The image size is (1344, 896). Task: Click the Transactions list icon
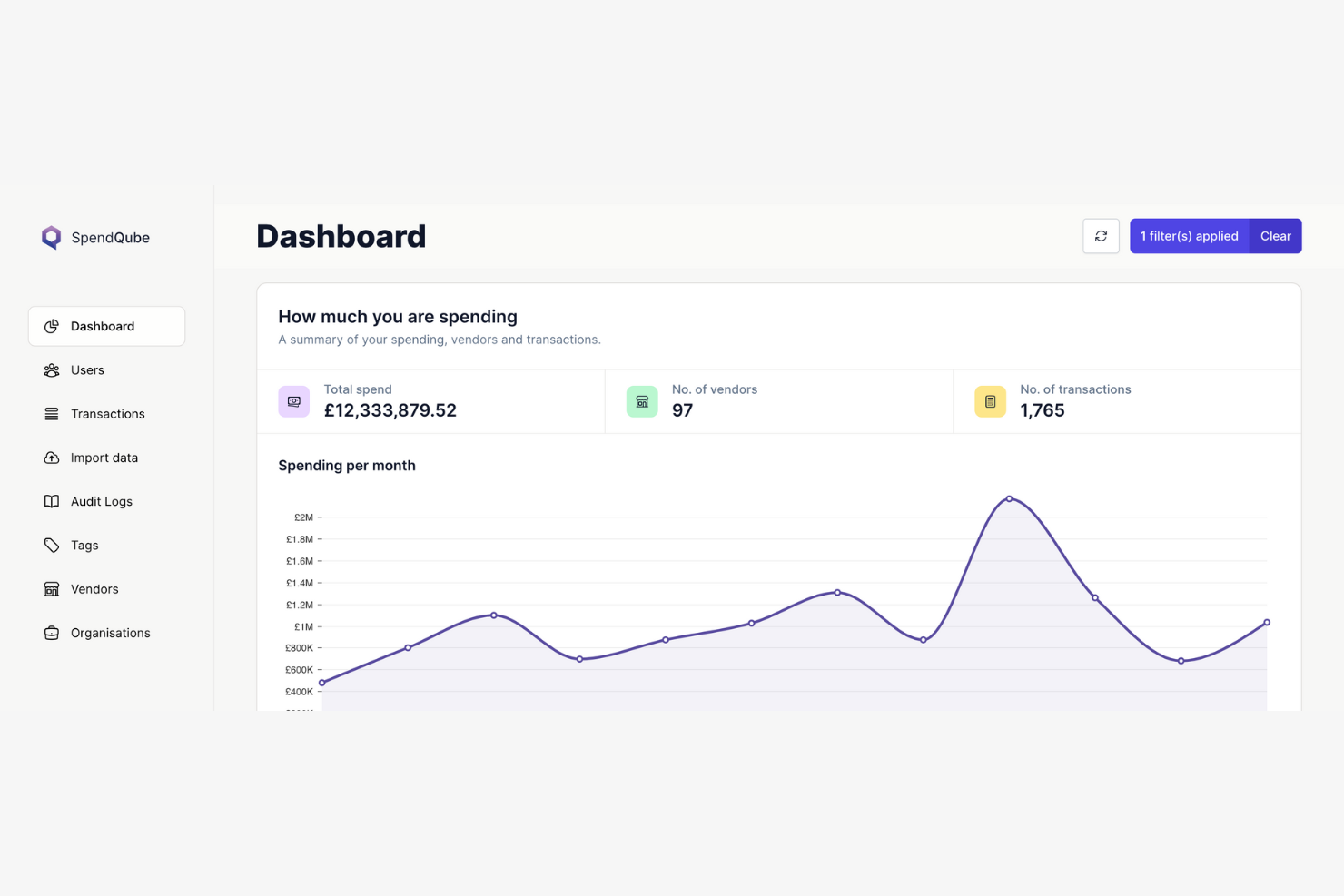tap(52, 414)
